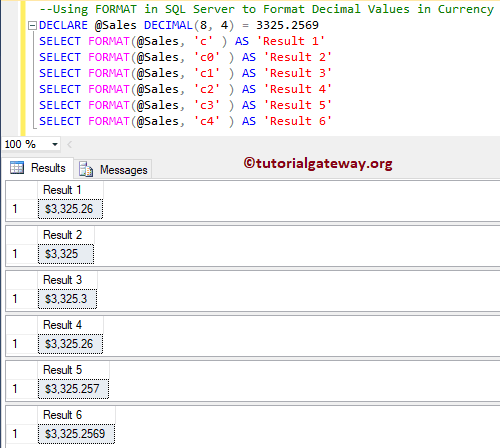Select cell $3,325.3 under Result 3

(x=67, y=299)
